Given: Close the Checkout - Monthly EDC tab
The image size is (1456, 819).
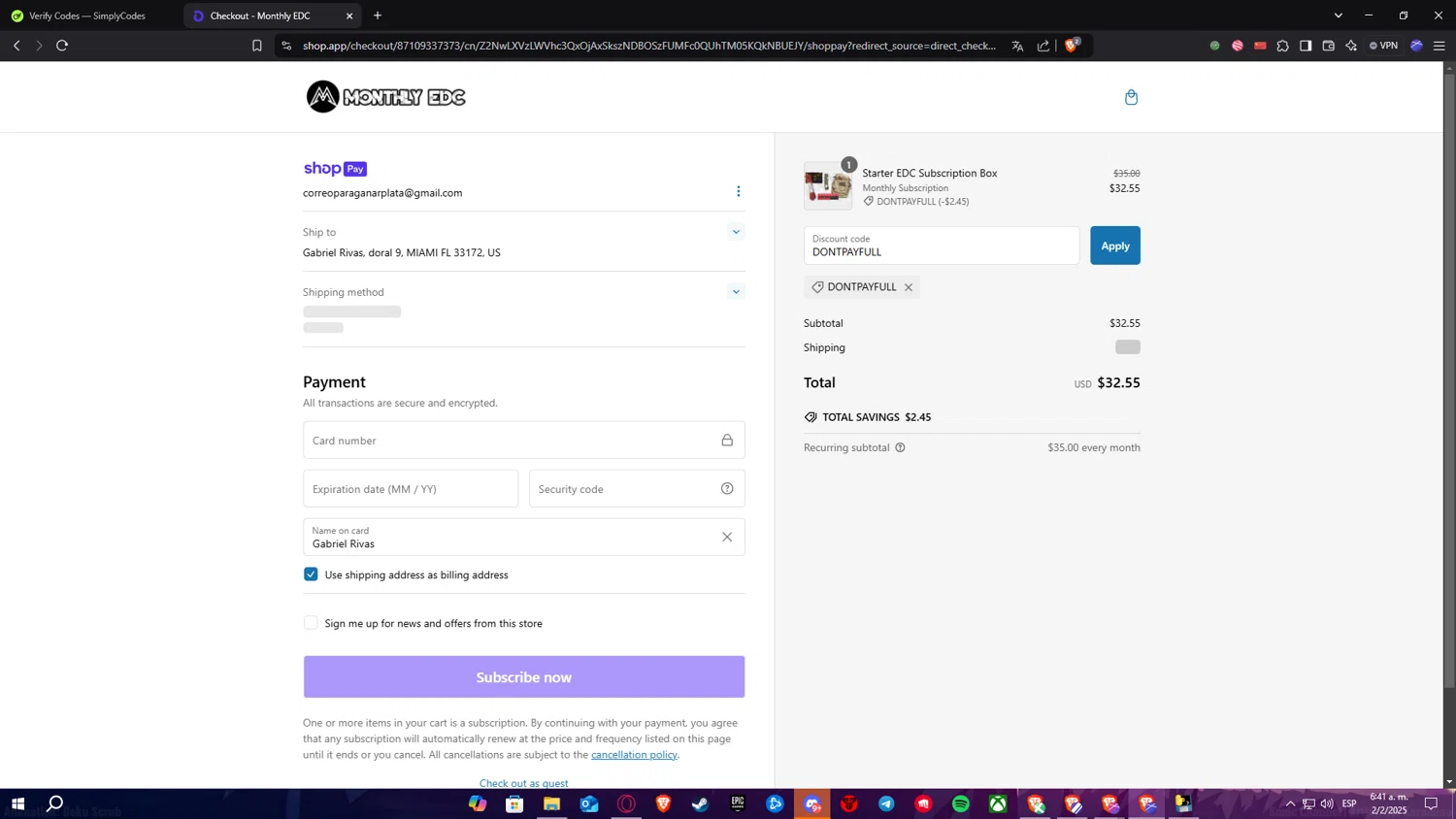Looking at the screenshot, I should coord(349,16).
